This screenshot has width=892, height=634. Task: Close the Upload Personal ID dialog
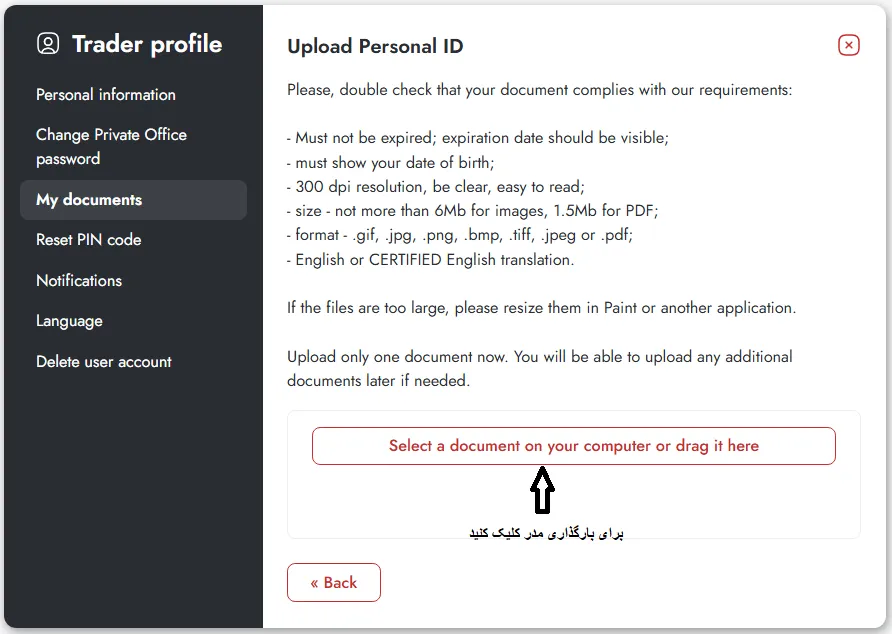[848, 45]
